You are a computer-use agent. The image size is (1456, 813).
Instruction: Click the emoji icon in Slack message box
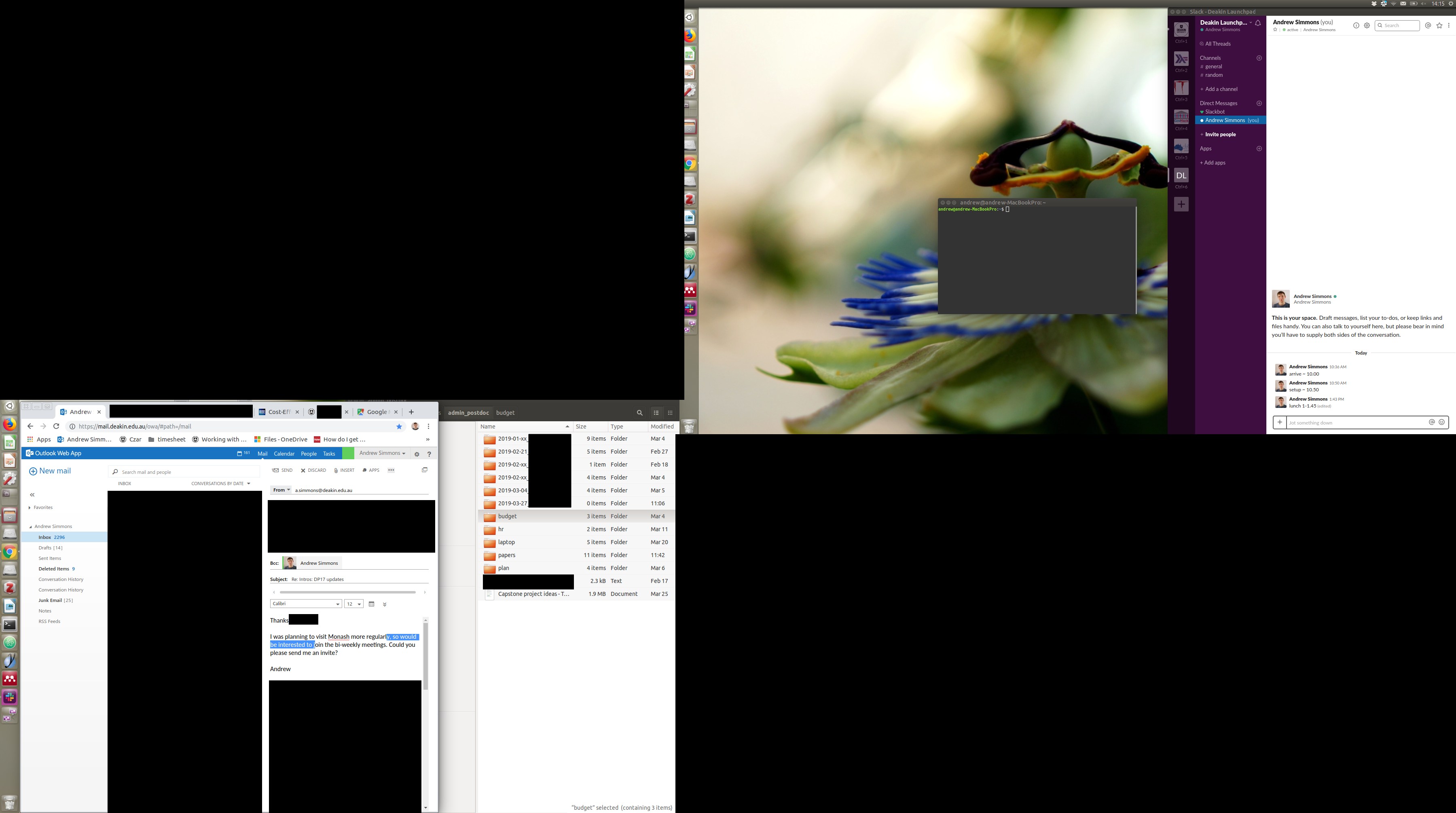(1441, 422)
